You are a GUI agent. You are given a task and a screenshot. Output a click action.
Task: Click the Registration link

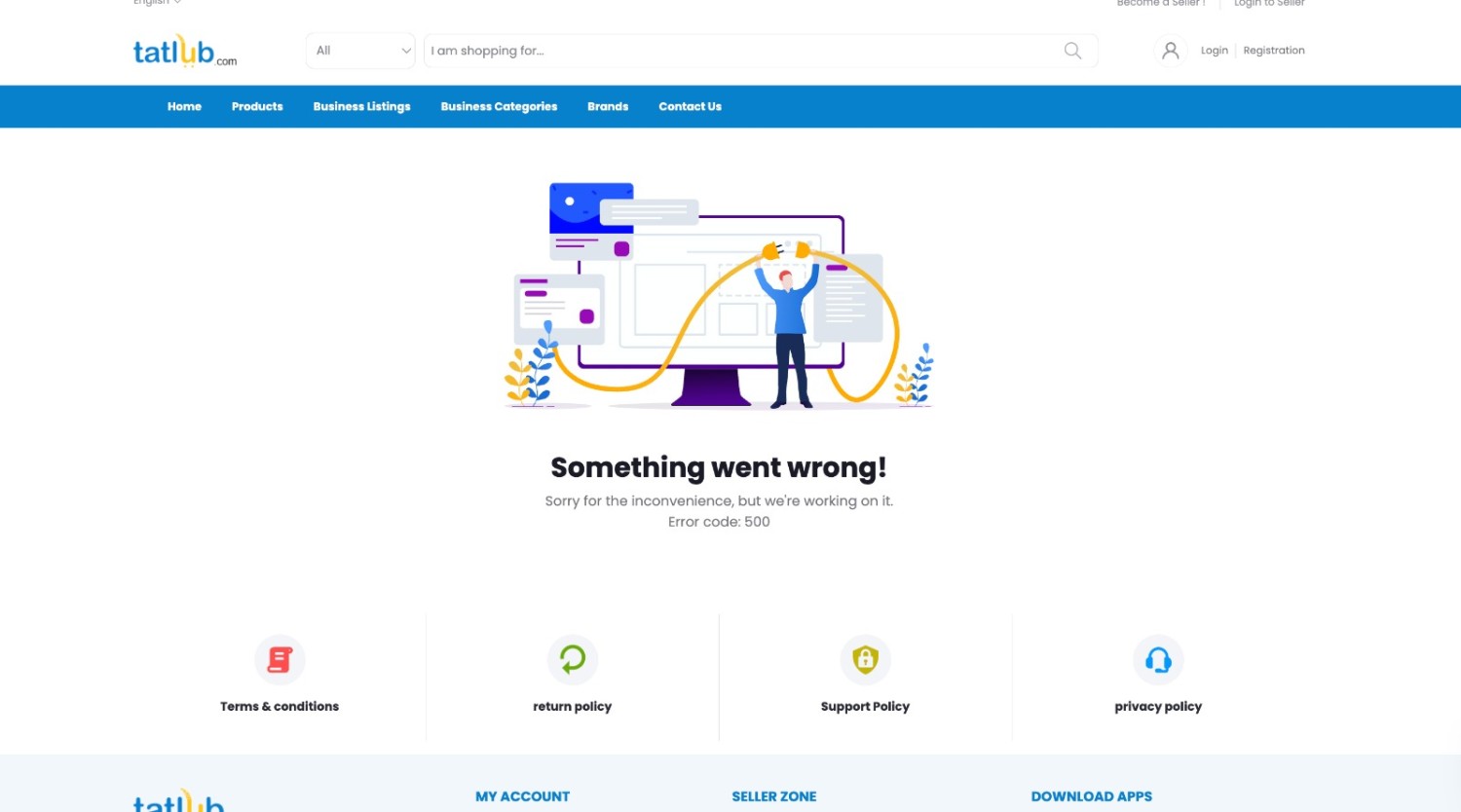click(x=1273, y=51)
